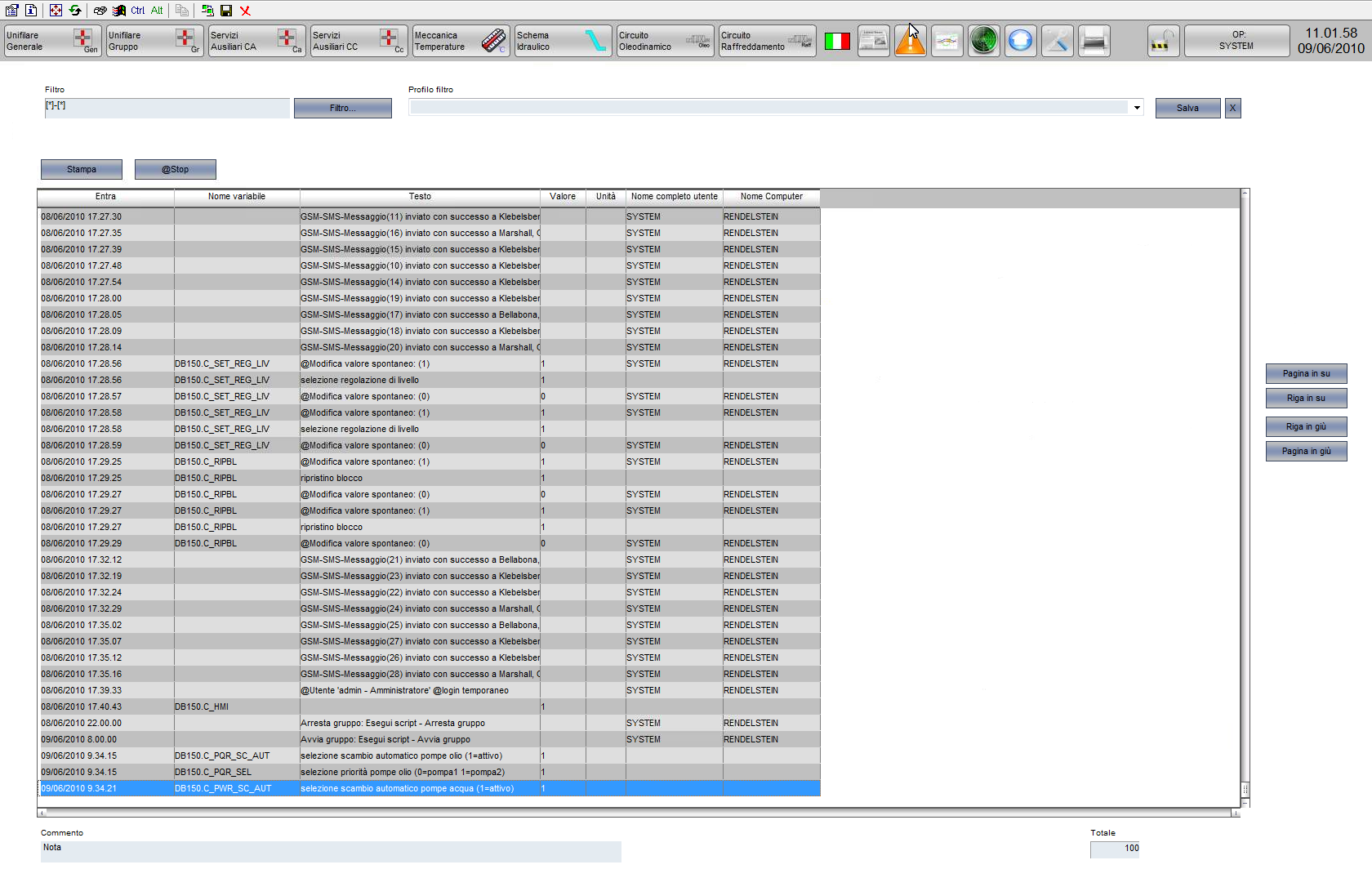Open the orange warning alarms icon
Screen dimensions: 1372x878
coord(911,41)
